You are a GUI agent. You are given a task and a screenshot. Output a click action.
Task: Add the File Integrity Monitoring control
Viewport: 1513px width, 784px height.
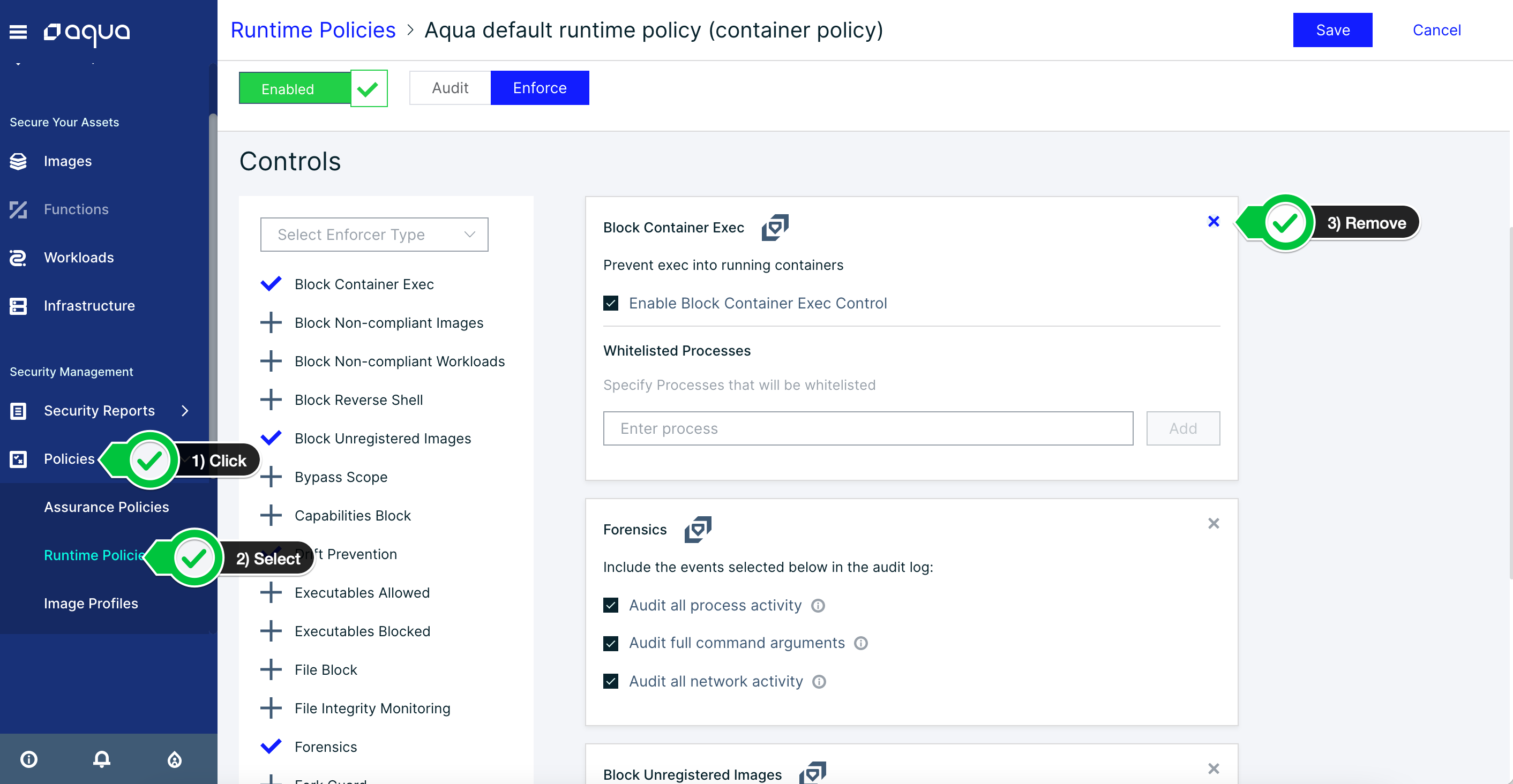271,708
